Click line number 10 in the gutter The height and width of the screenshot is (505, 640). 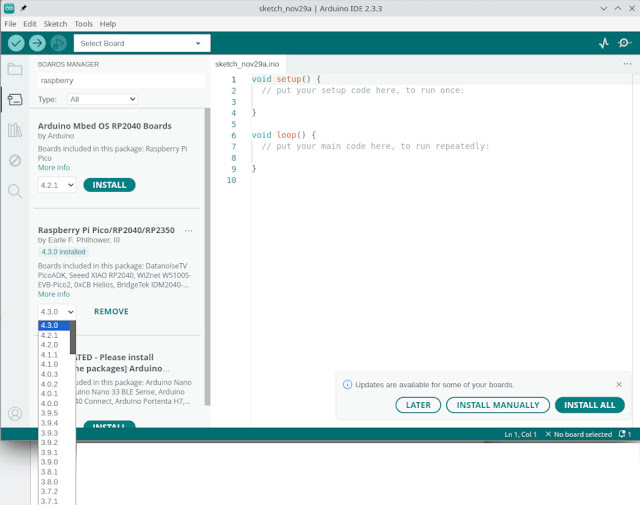pos(231,180)
